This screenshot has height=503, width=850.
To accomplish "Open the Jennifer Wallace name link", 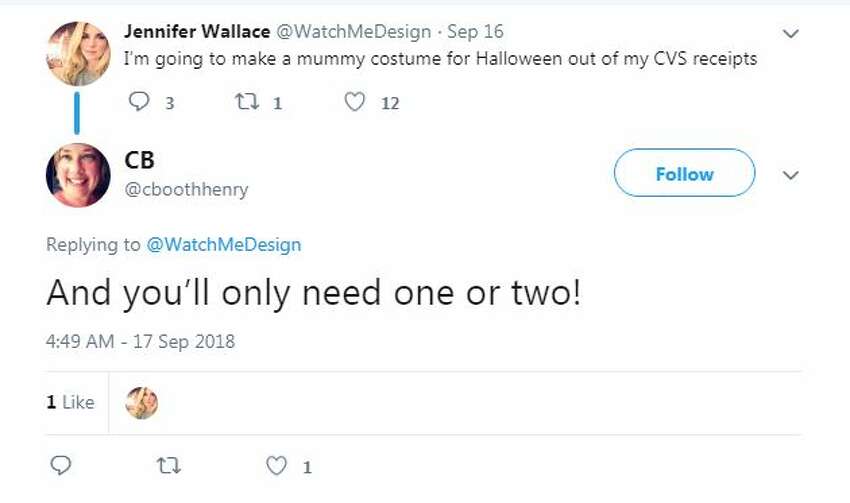I will tap(197, 31).
